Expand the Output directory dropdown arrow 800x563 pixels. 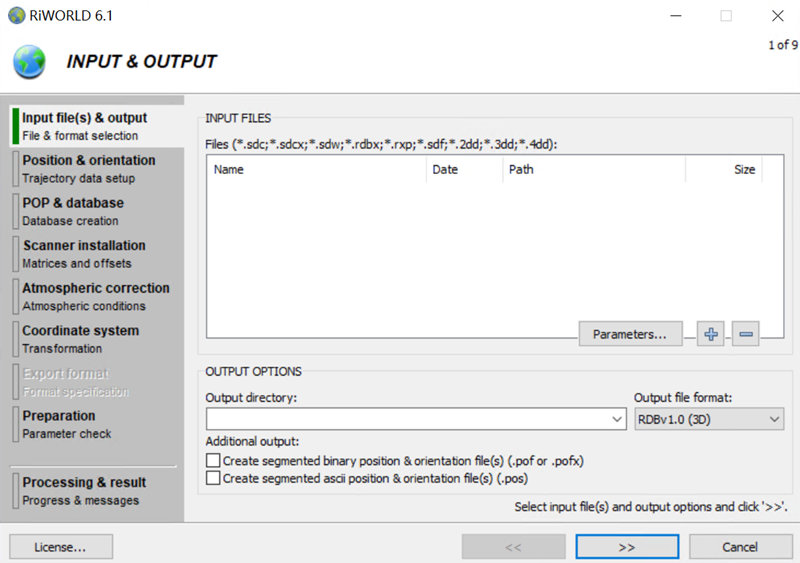[617, 420]
